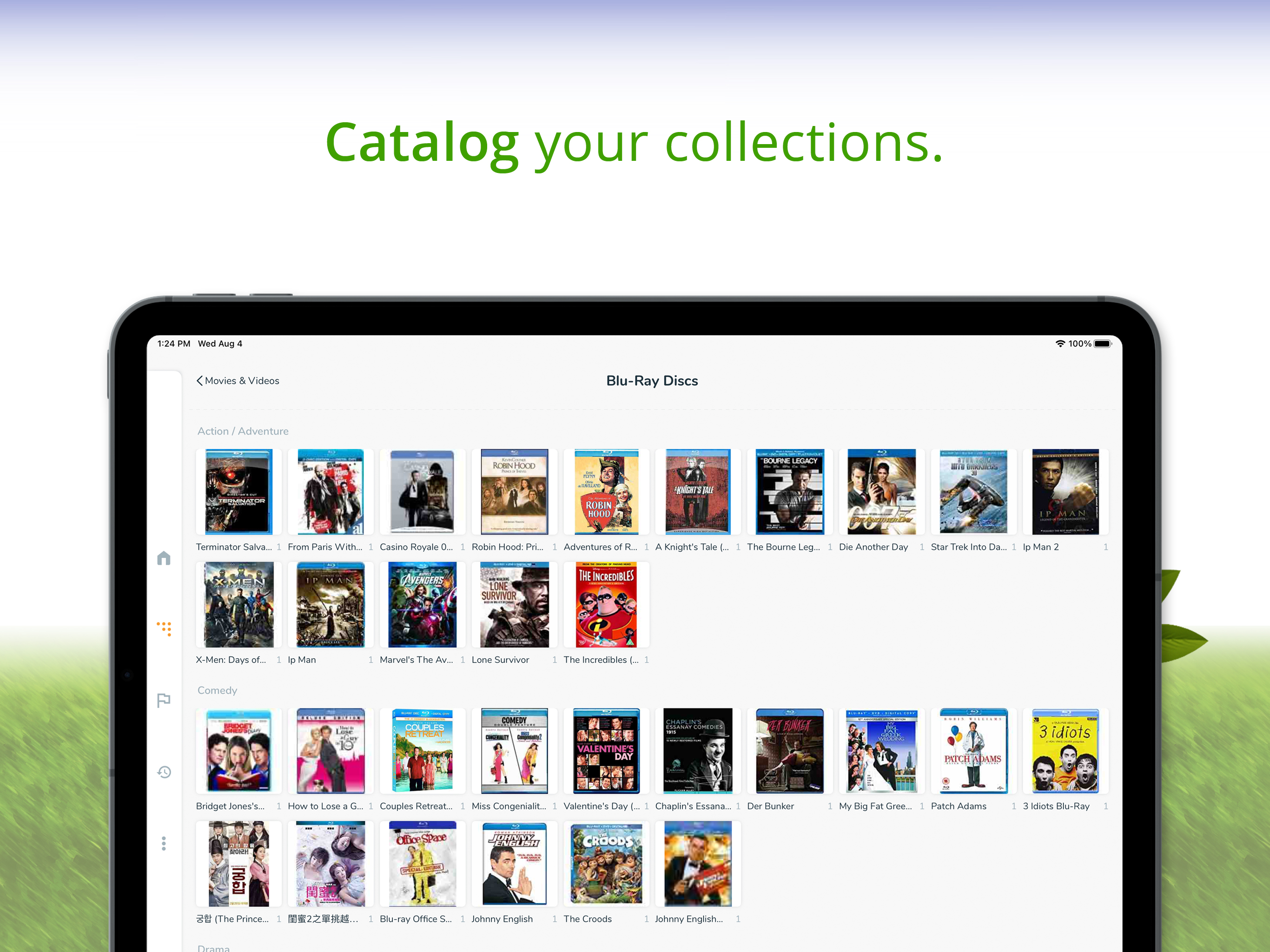
Task: Open the flag sidebar icon
Action: (164, 700)
